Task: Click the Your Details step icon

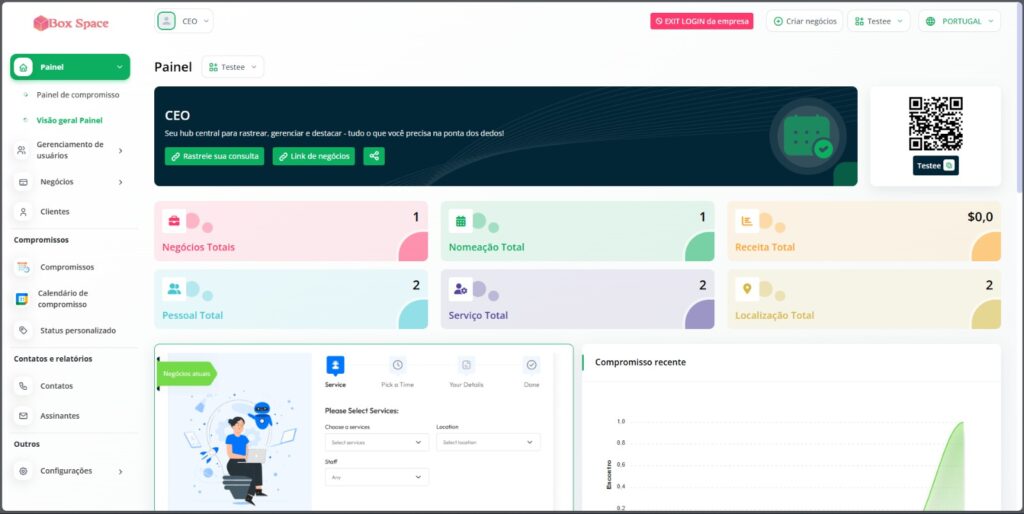Action: click(x=466, y=365)
